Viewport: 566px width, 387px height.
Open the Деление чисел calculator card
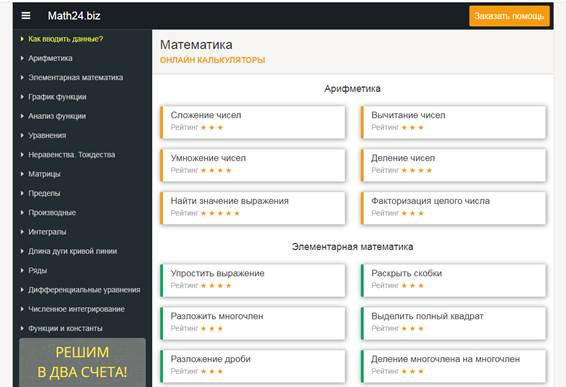point(453,165)
